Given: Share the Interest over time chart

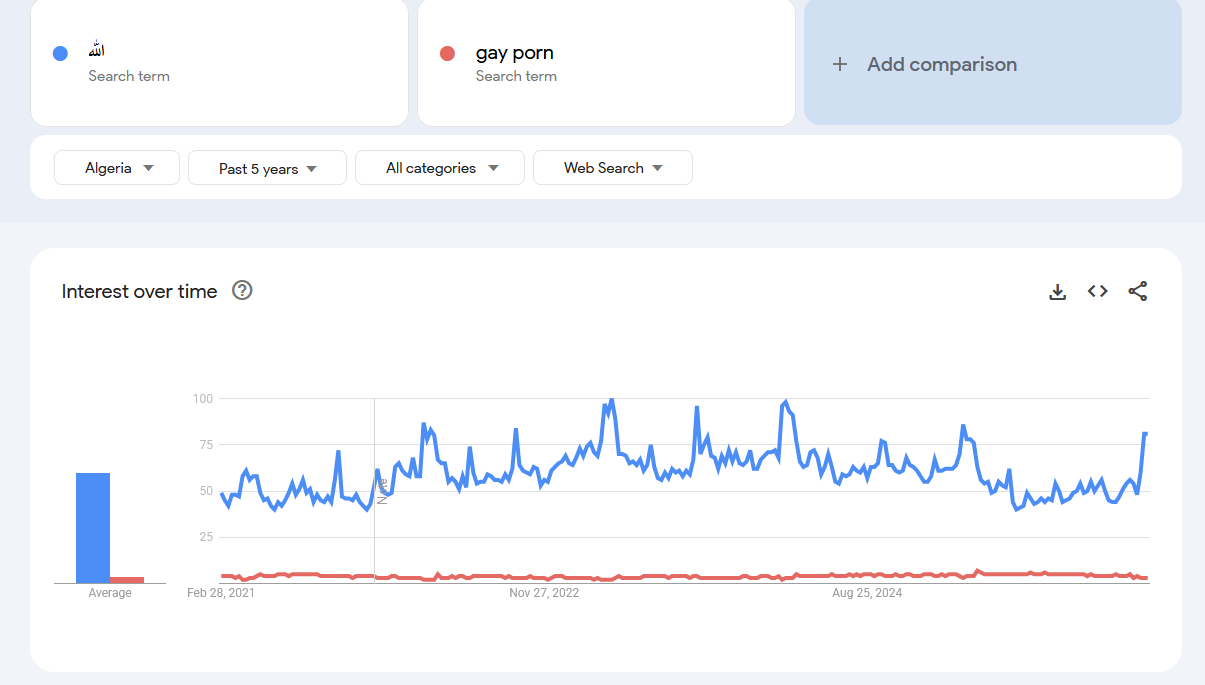Looking at the screenshot, I should pos(1137,291).
